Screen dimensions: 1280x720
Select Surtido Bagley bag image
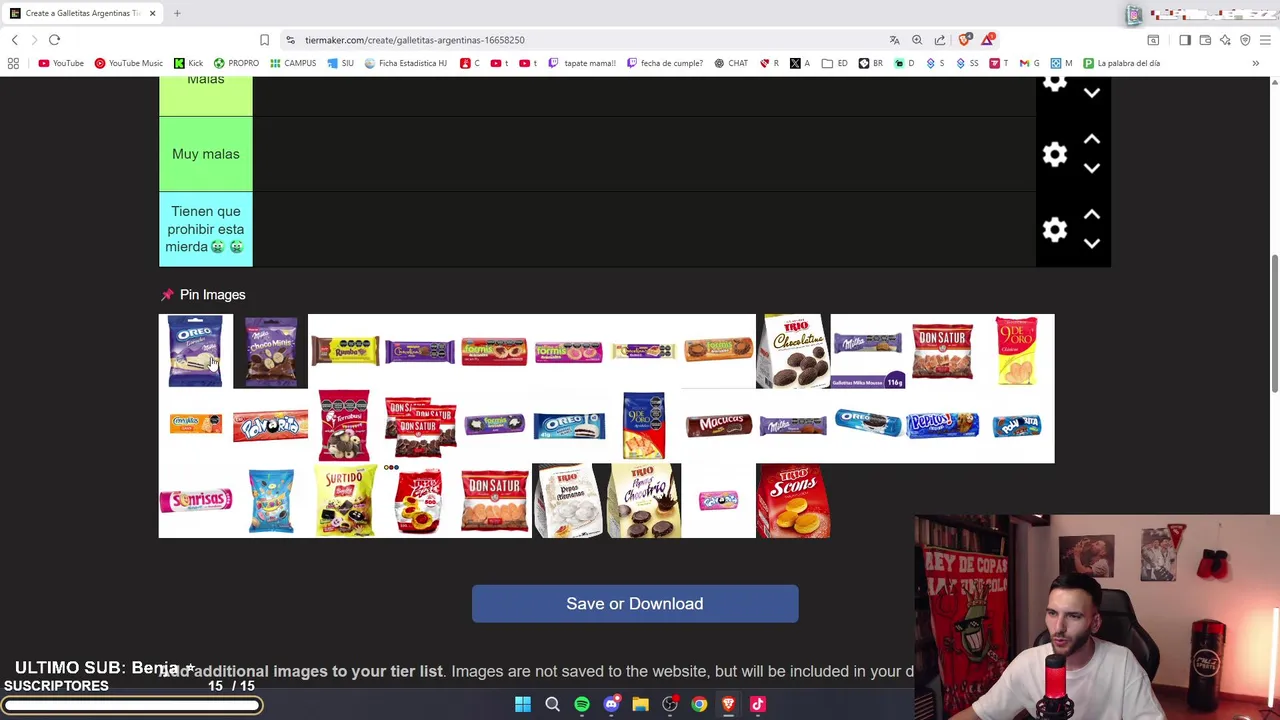click(345, 500)
